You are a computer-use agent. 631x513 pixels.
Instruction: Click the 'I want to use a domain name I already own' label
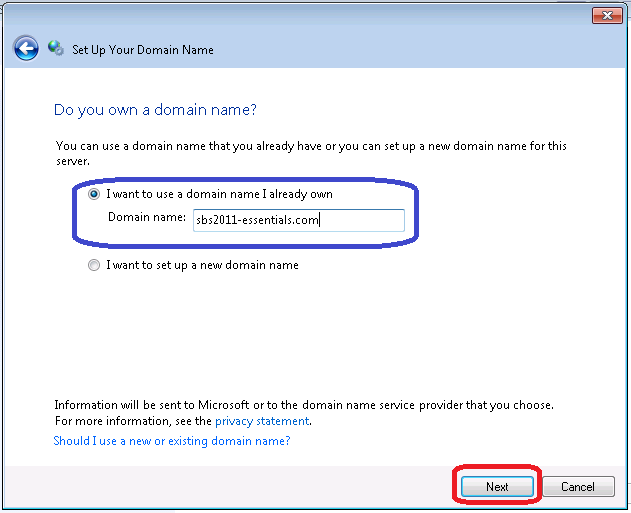click(x=219, y=194)
